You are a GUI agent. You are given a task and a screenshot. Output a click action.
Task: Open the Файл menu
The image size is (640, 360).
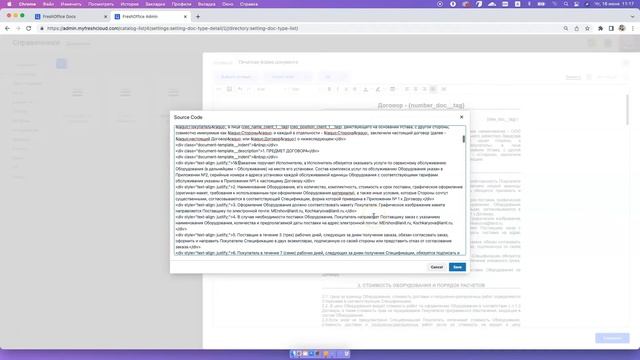pyautogui.click(x=48, y=4)
